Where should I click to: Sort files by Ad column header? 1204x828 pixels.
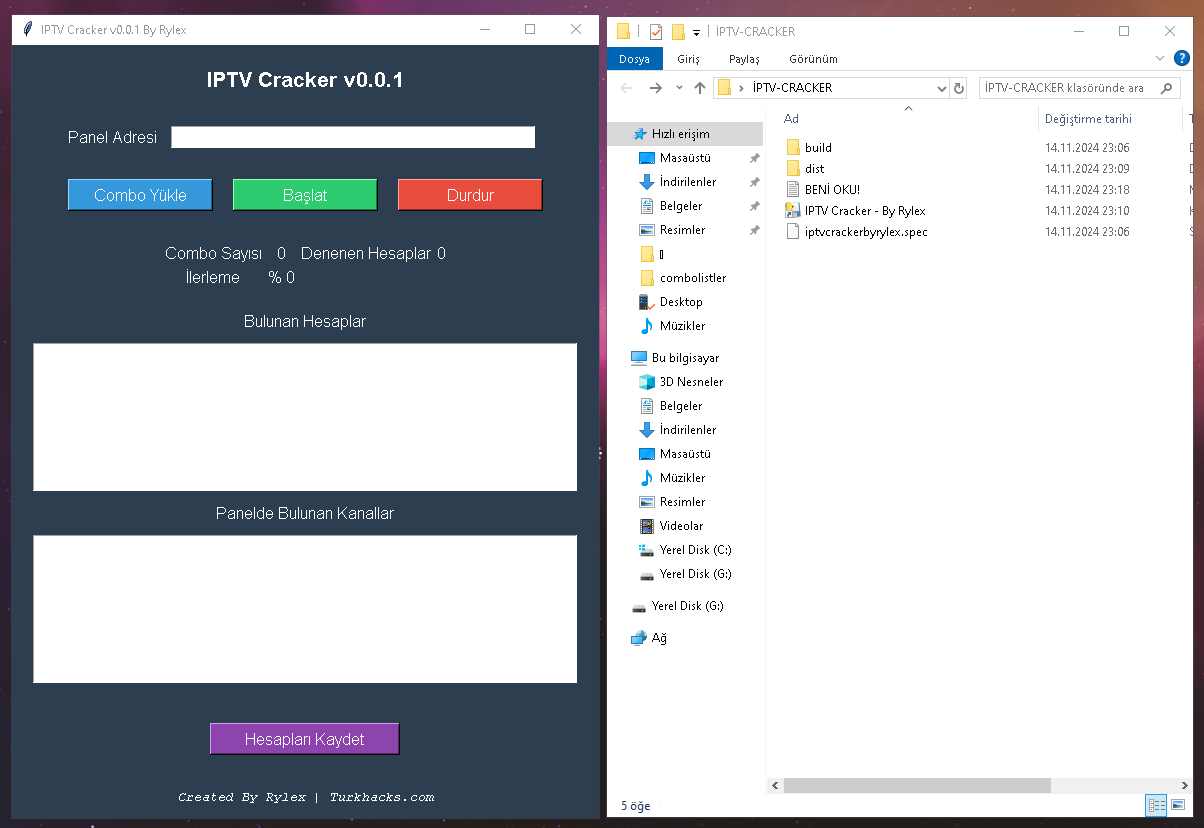pos(791,119)
